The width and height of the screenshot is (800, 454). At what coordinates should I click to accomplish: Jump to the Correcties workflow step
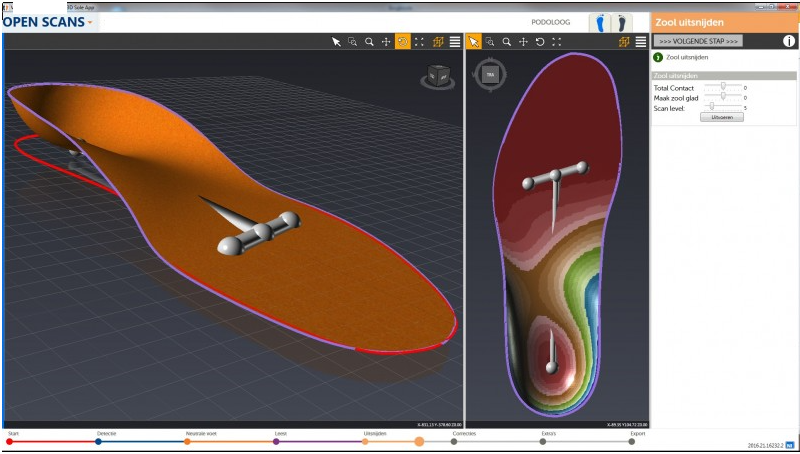pos(454,441)
